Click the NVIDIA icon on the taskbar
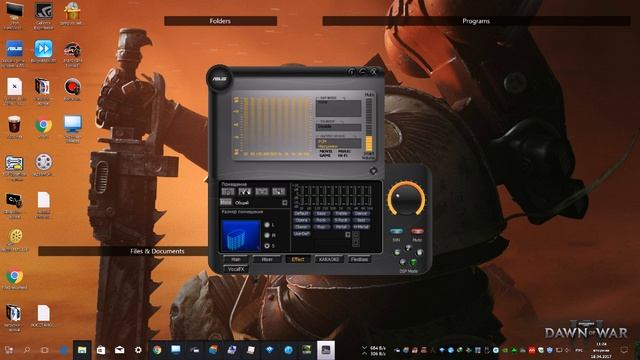 307,350
